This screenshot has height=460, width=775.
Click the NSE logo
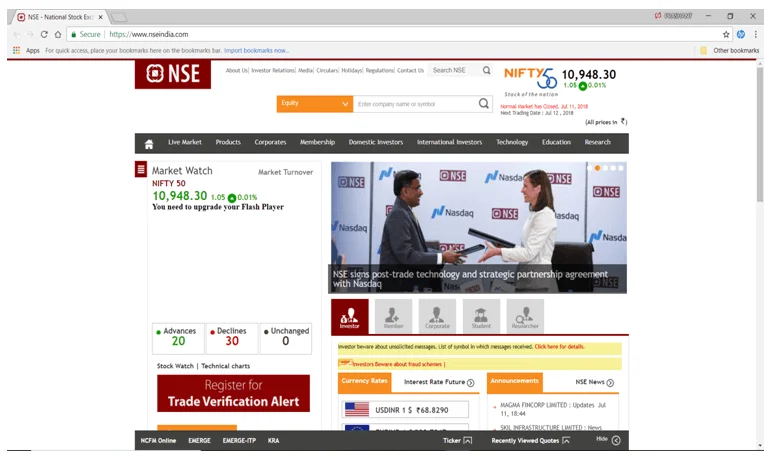[x=172, y=74]
